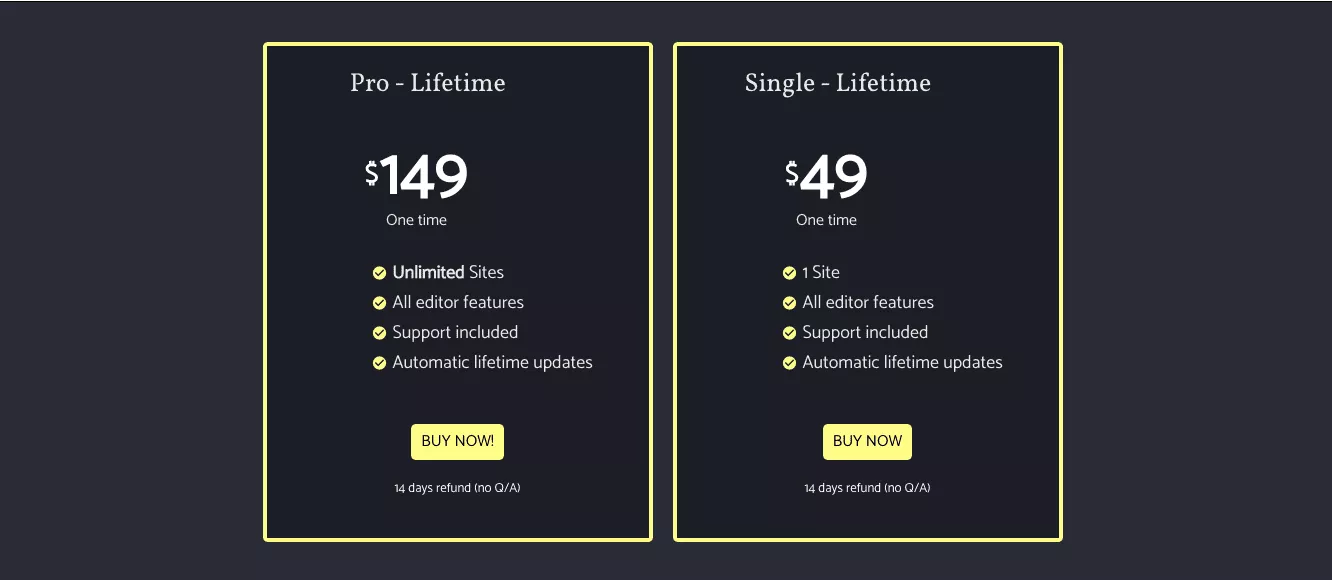Click the Single plan 14 days refund note
The width and height of the screenshot is (1332, 580).
click(867, 488)
